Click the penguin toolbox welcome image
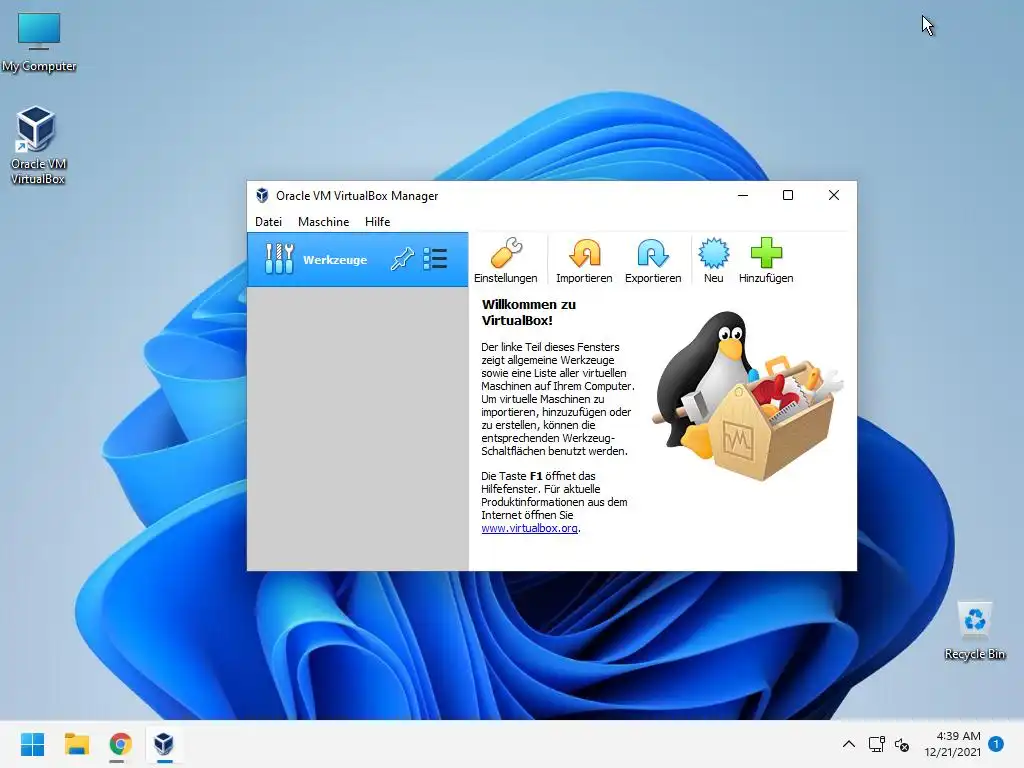 click(x=746, y=394)
